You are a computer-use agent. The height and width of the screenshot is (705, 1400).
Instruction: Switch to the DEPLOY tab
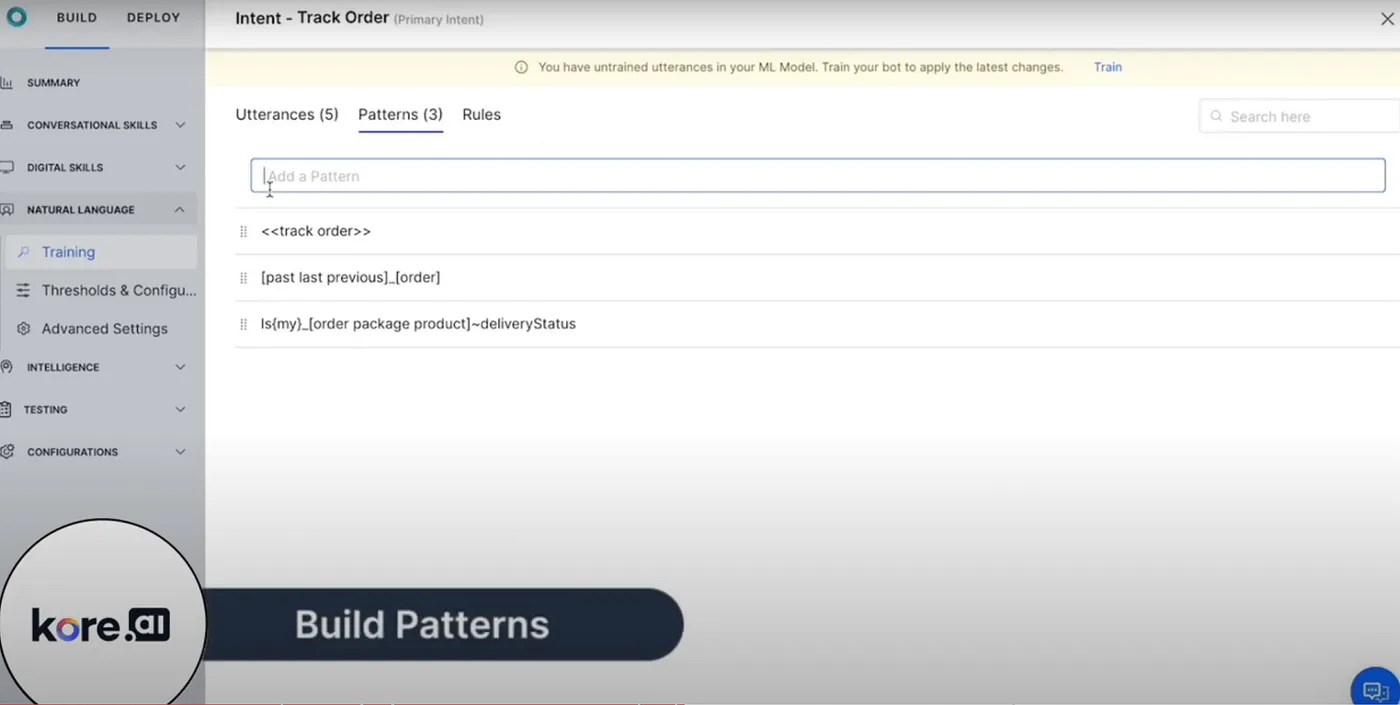click(153, 18)
